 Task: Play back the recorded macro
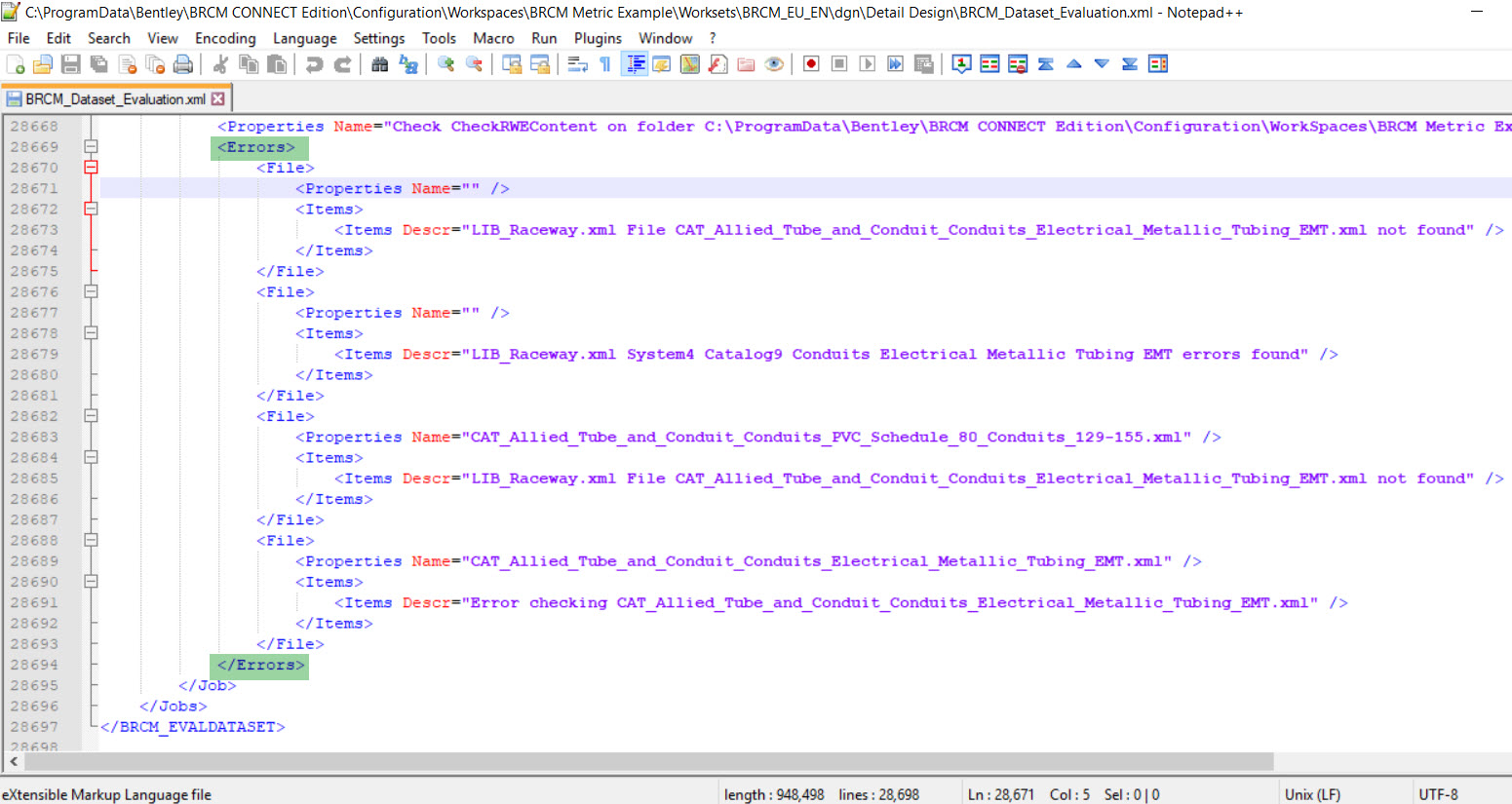click(868, 64)
